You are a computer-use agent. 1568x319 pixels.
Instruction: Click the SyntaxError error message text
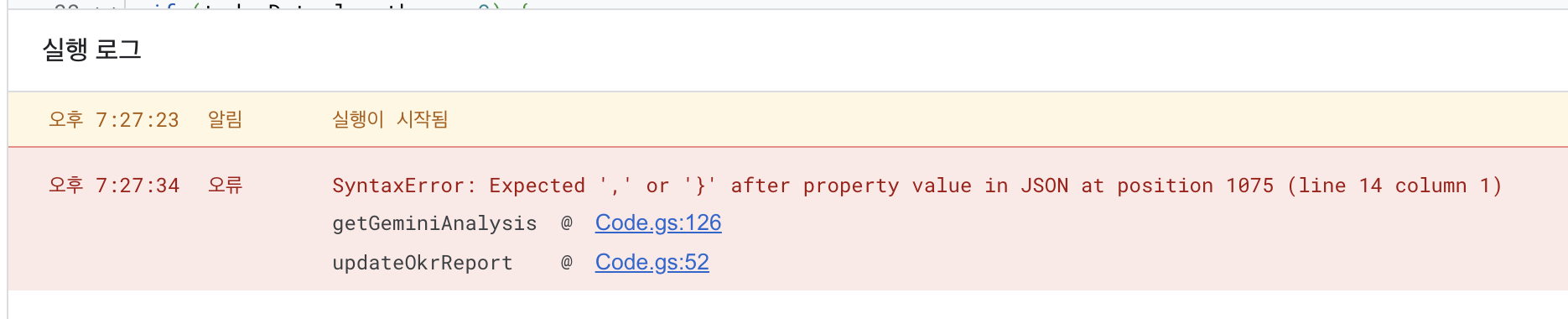[x=916, y=186]
